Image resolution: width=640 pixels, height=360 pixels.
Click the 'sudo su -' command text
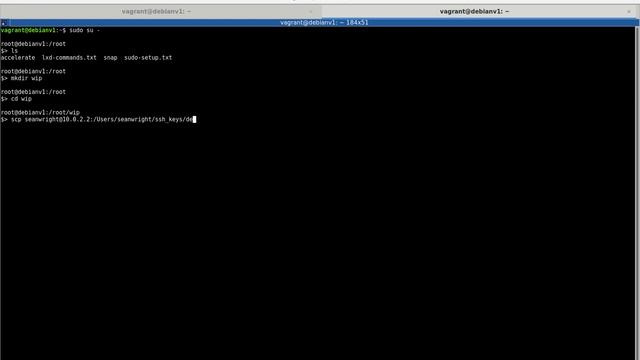coord(84,30)
